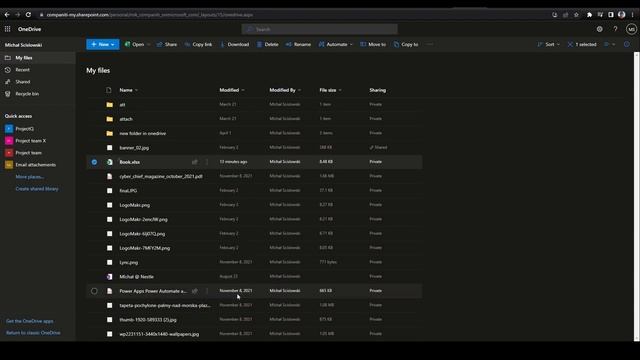Click the share icon on Book.xlsx row

tap(195, 162)
